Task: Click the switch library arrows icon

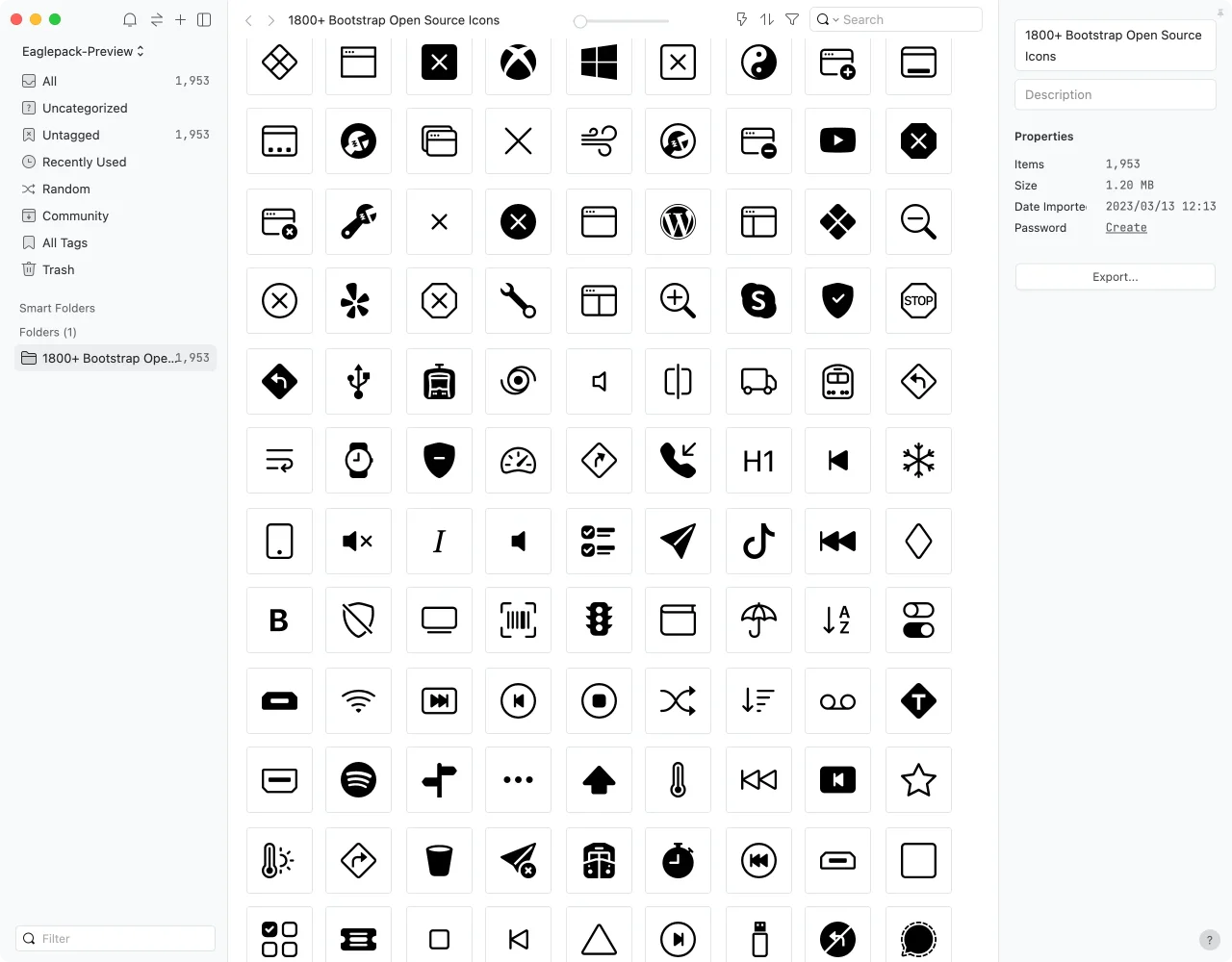Action: pyautogui.click(x=156, y=20)
